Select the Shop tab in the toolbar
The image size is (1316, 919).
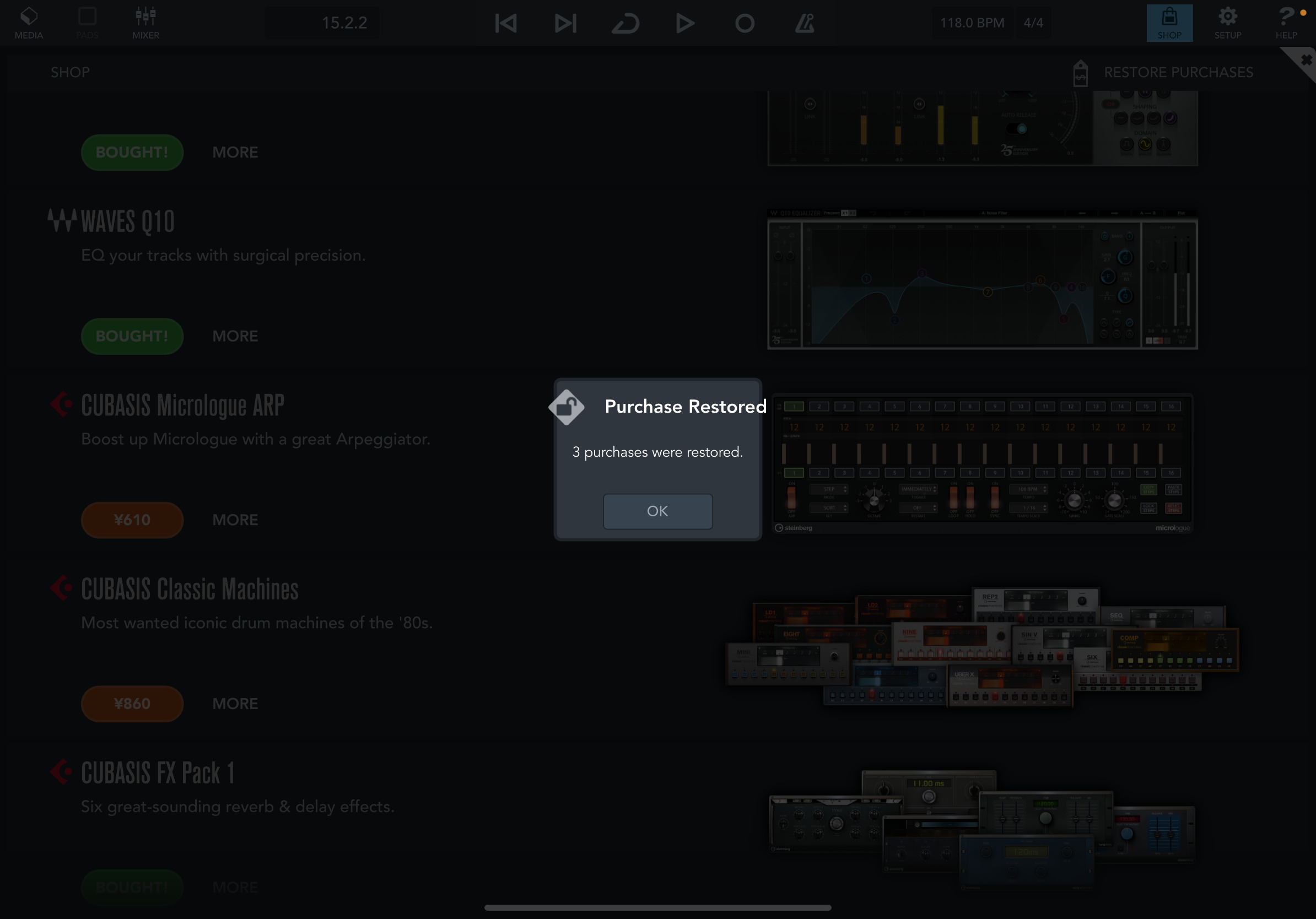click(x=1169, y=23)
